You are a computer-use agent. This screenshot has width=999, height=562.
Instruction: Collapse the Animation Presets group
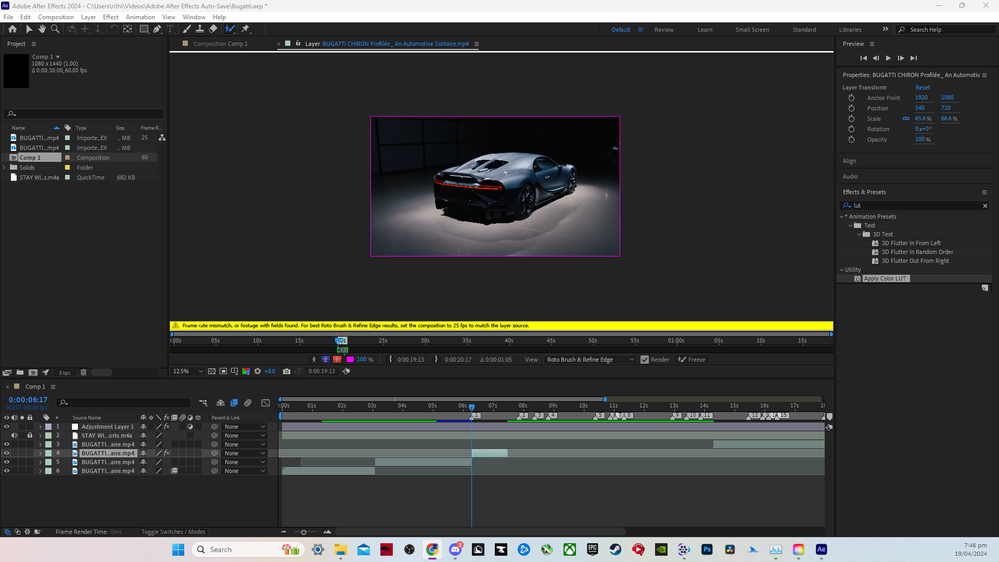pyautogui.click(x=842, y=217)
